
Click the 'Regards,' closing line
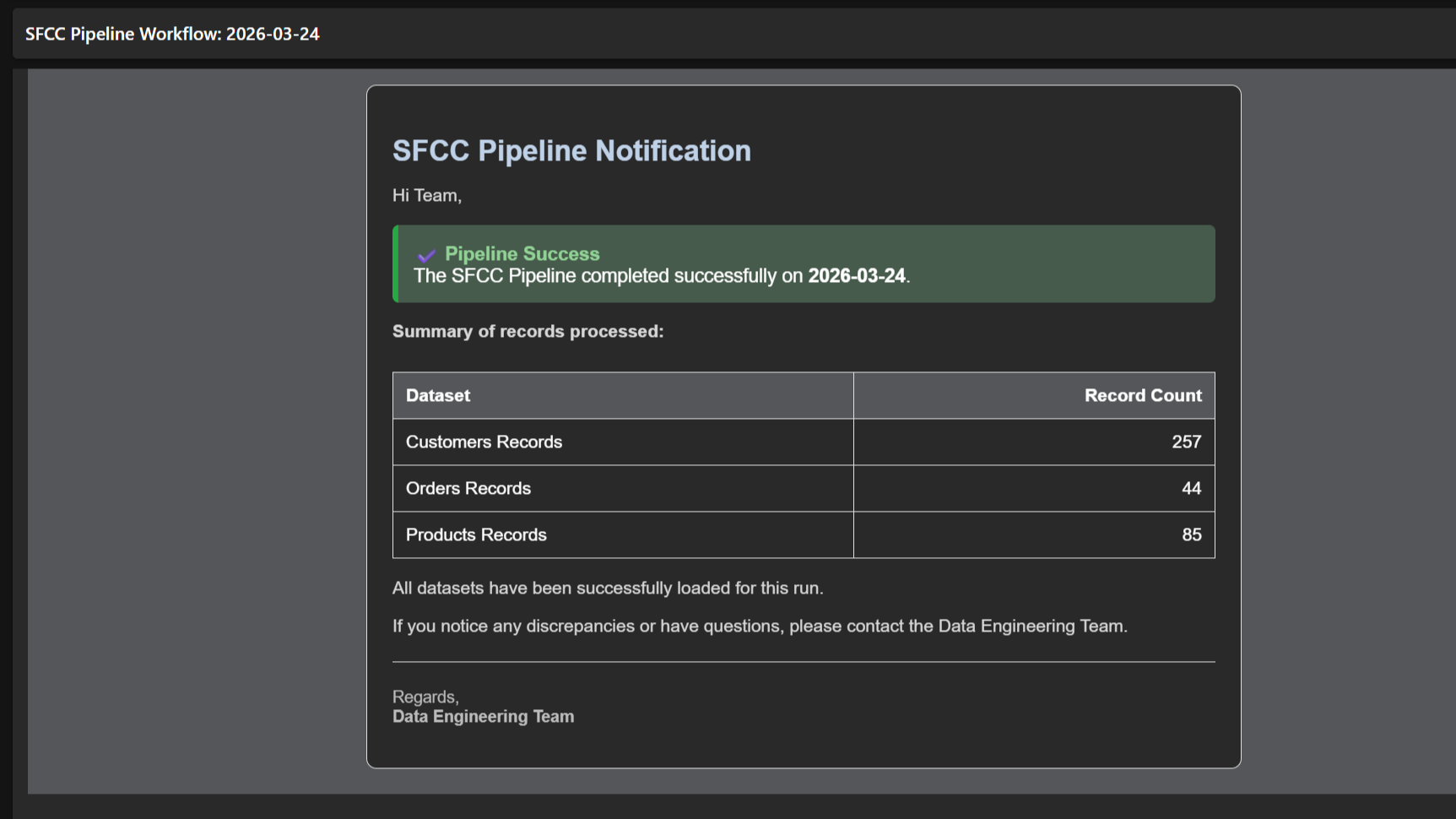click(x=425, y=697)
